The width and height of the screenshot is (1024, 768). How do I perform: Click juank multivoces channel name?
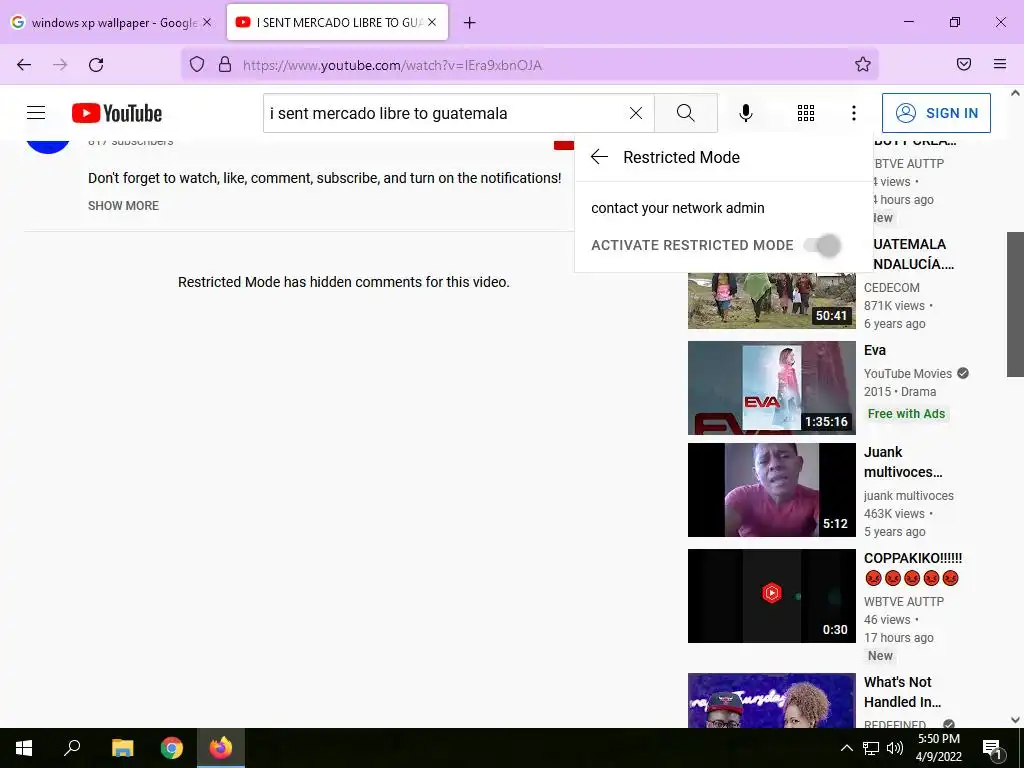coord(908,496)
